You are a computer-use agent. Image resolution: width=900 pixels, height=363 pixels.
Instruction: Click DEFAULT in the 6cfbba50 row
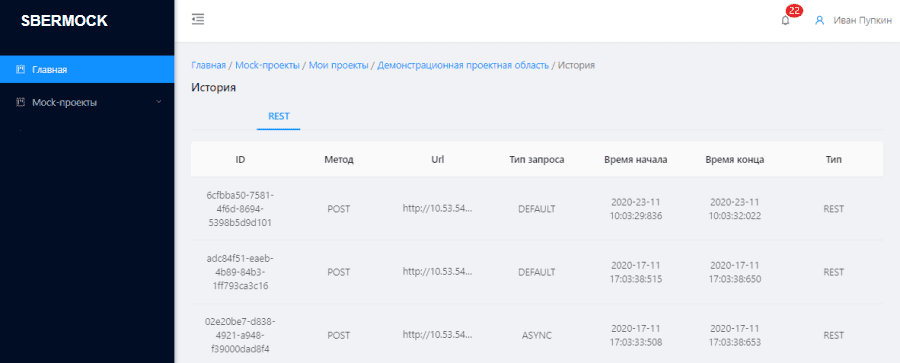coord(537,209)
